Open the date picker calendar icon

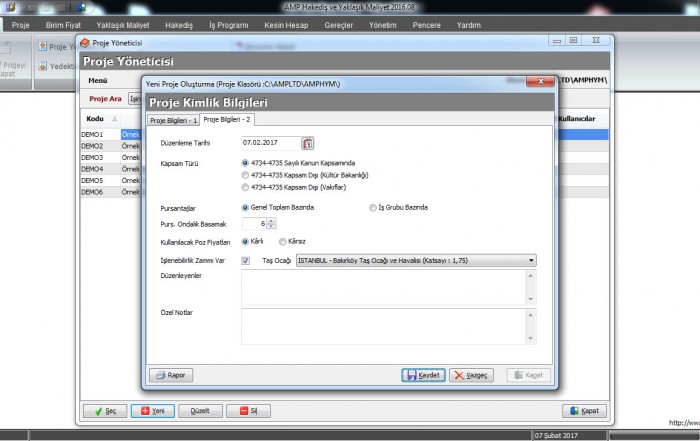coord(308,143)
